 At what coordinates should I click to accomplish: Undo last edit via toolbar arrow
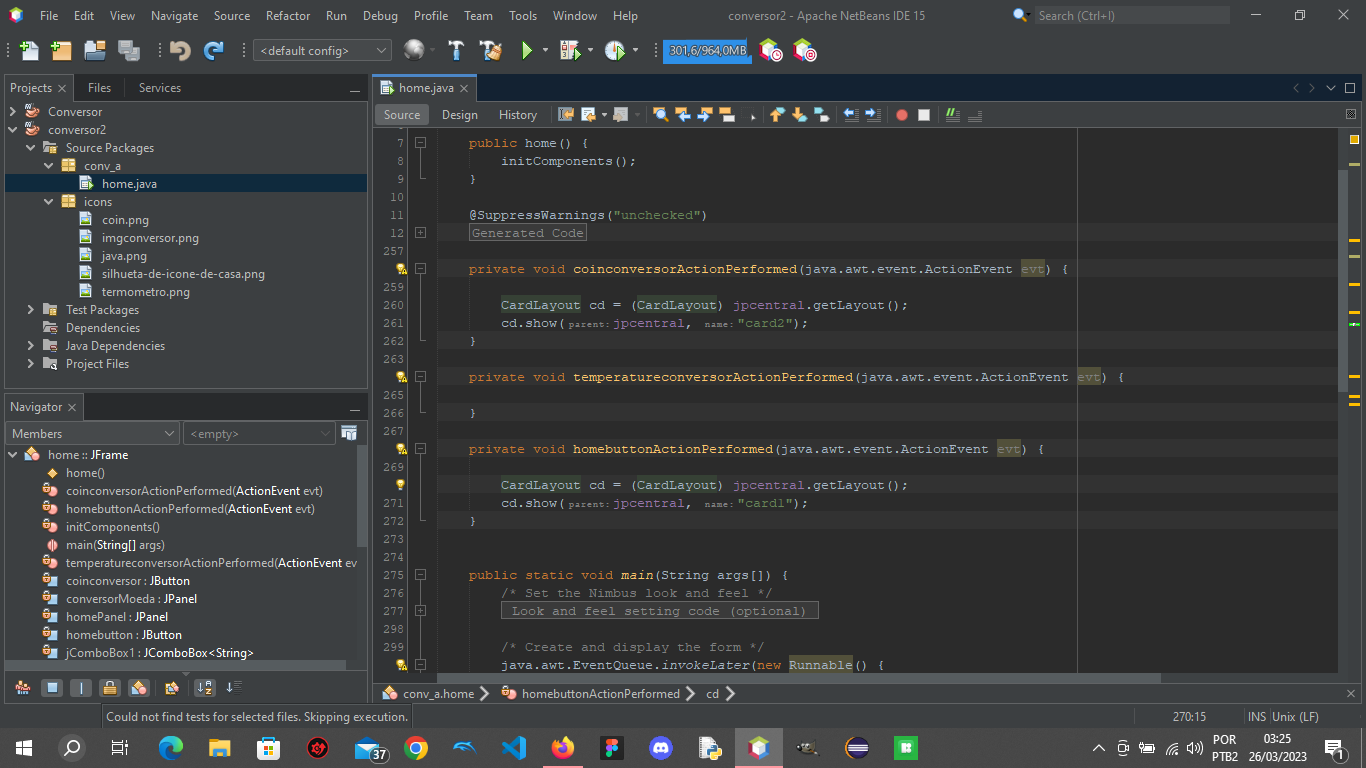[180, 50]
